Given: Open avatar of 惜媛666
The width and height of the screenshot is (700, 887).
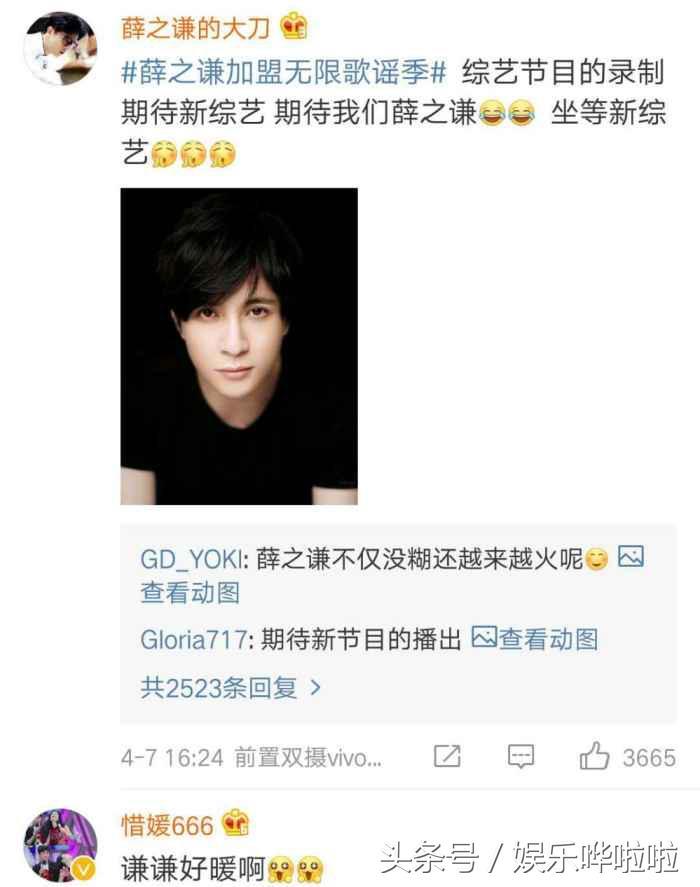Looking at the screenshot, I should [60, 845].
